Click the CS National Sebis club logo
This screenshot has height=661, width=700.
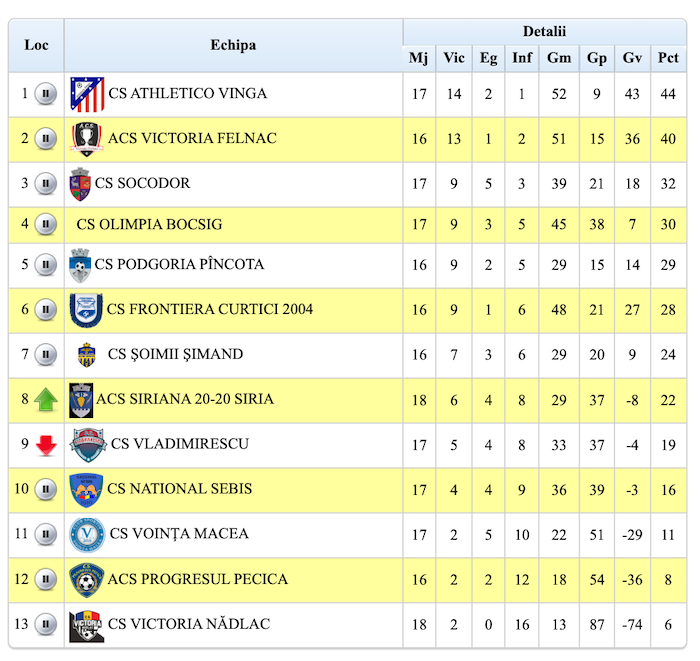coord(86,490)
